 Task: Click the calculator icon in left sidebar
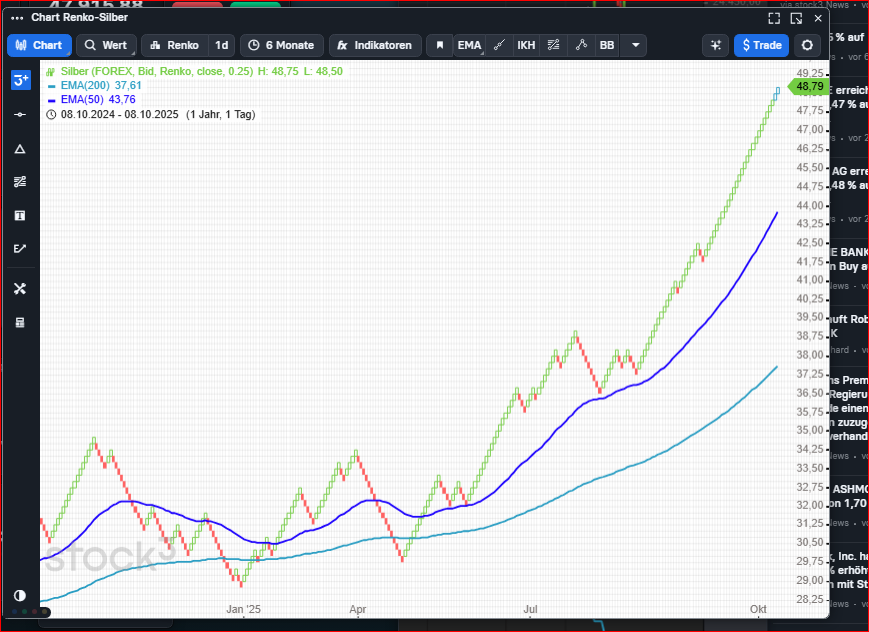click(20, 322)
